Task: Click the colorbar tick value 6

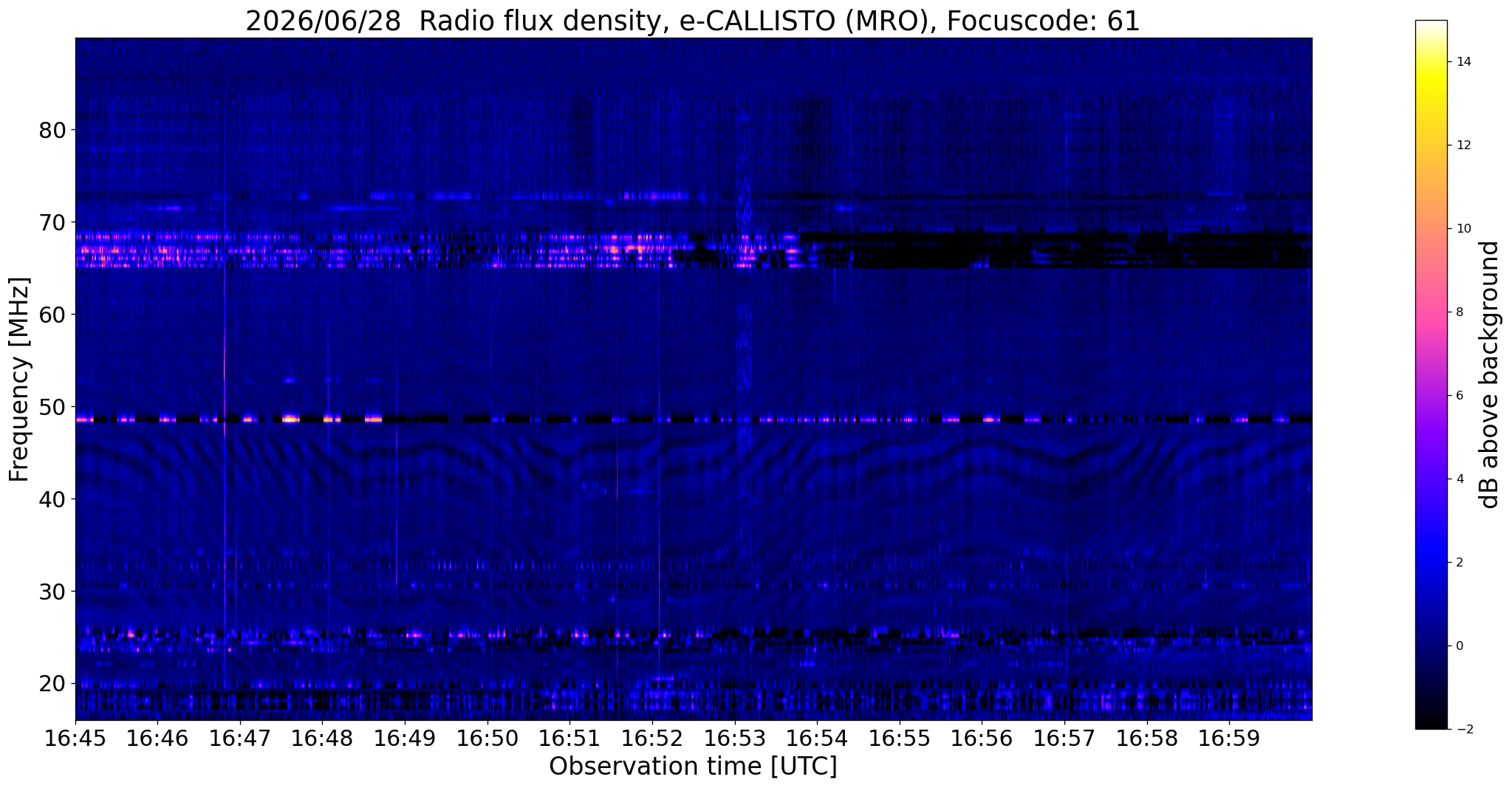Action: [x=1460, y=396]
